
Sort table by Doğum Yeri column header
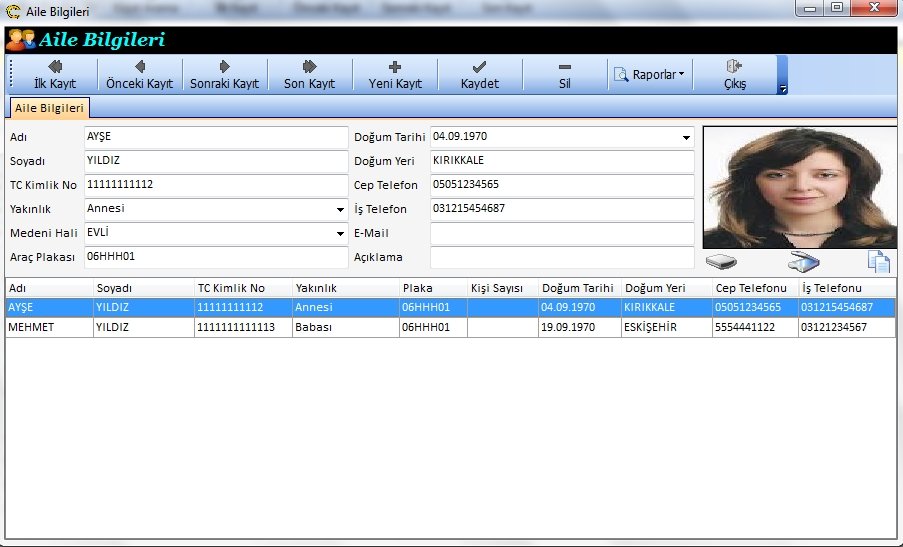coord(665,288)
